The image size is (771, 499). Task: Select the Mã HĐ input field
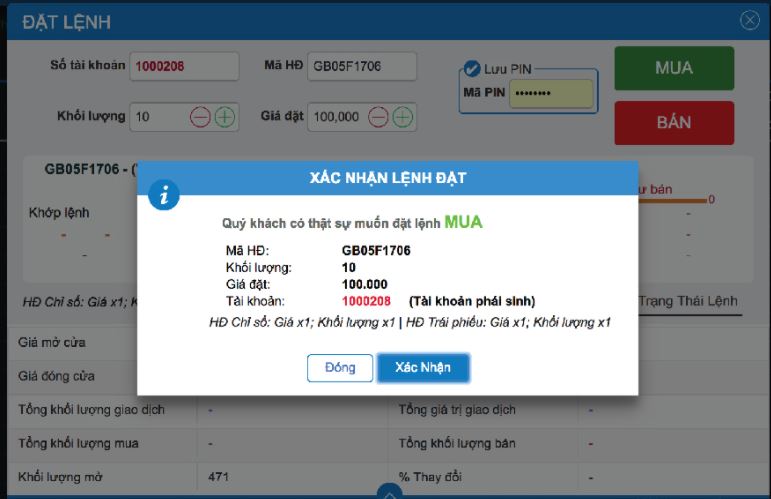[362, 66]
